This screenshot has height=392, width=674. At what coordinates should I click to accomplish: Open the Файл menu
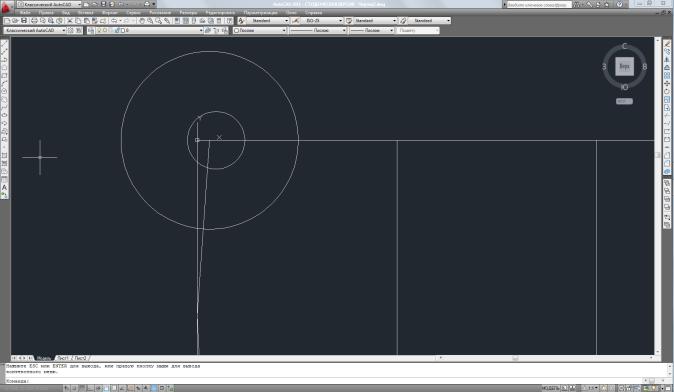click(25, 13)
